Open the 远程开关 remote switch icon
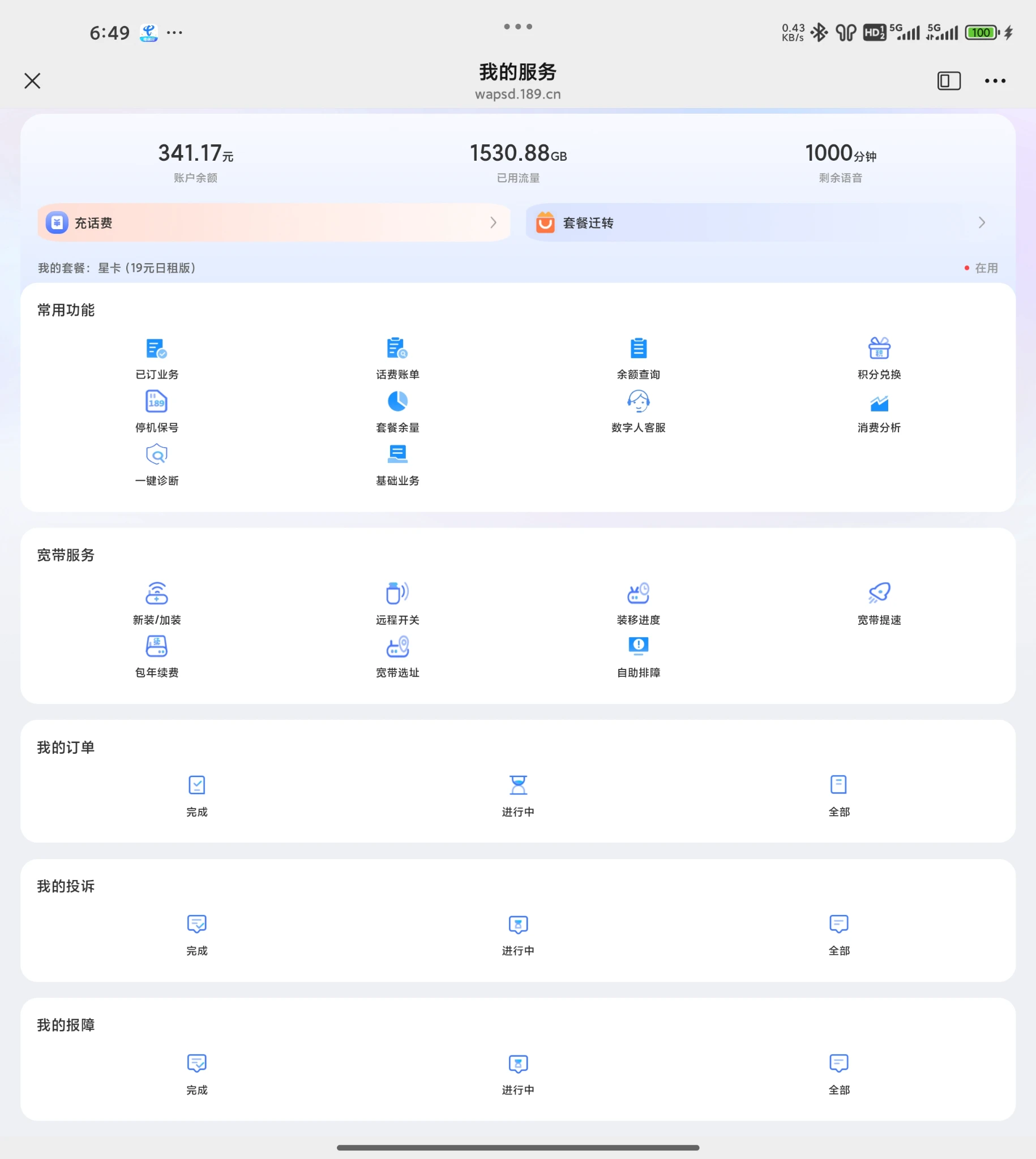The image size is (1036, 1159). pyautogui.click(x=397, y=594)
